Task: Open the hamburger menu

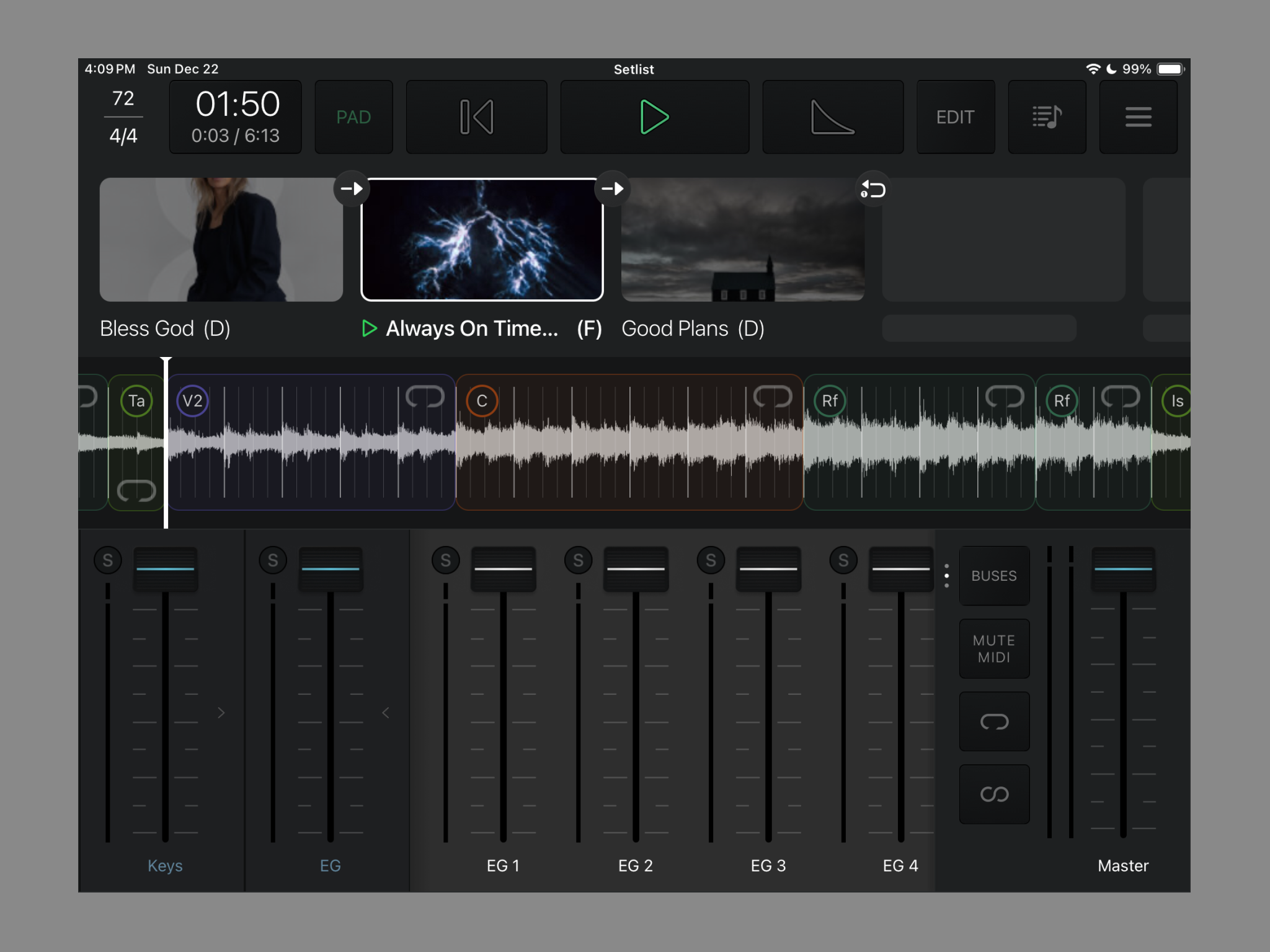Action: [x=1138, y=117]
